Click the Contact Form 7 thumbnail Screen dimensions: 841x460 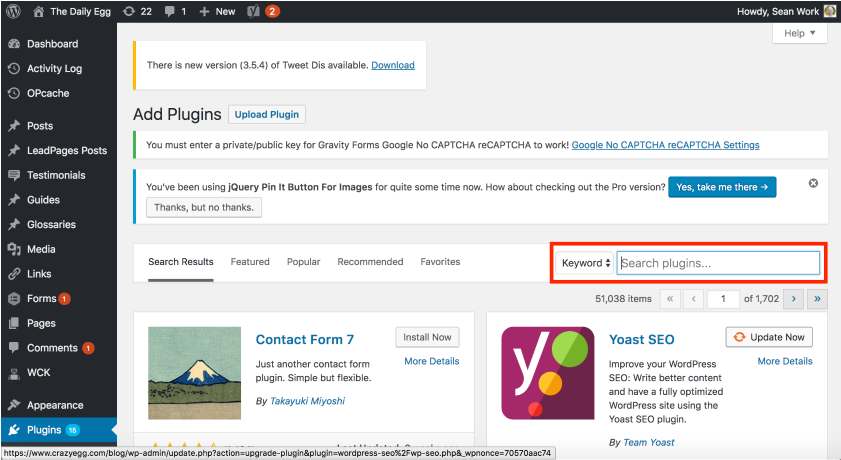click(194, 373)
